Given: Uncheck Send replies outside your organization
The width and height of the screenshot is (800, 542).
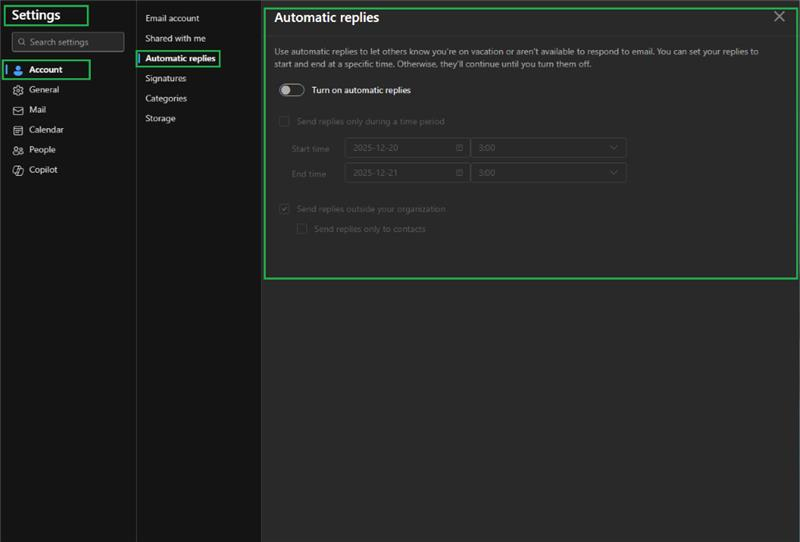Looking at the screenshot, I should pos(284,209).
